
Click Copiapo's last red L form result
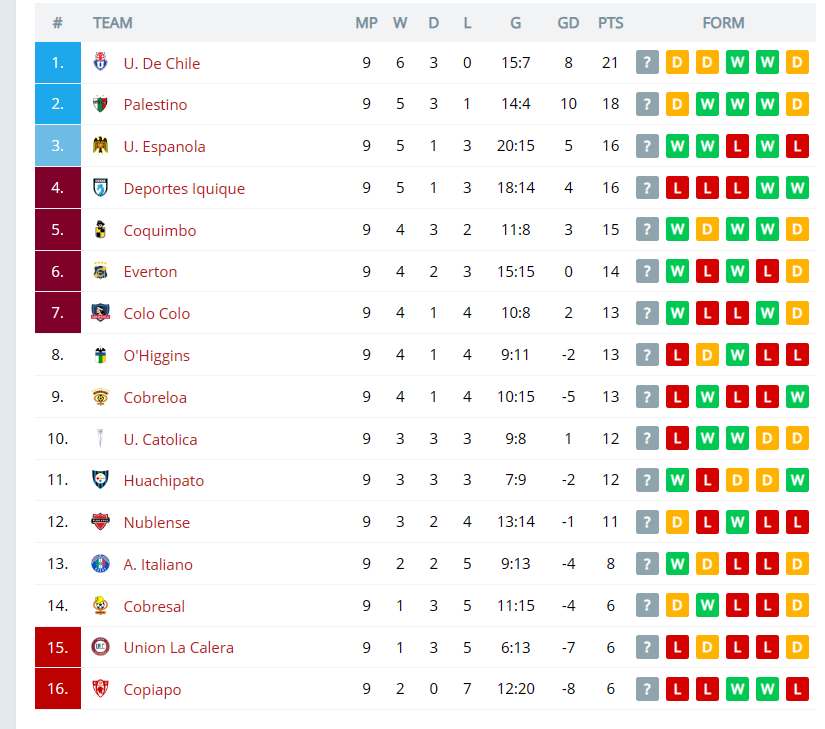[797, 688]
